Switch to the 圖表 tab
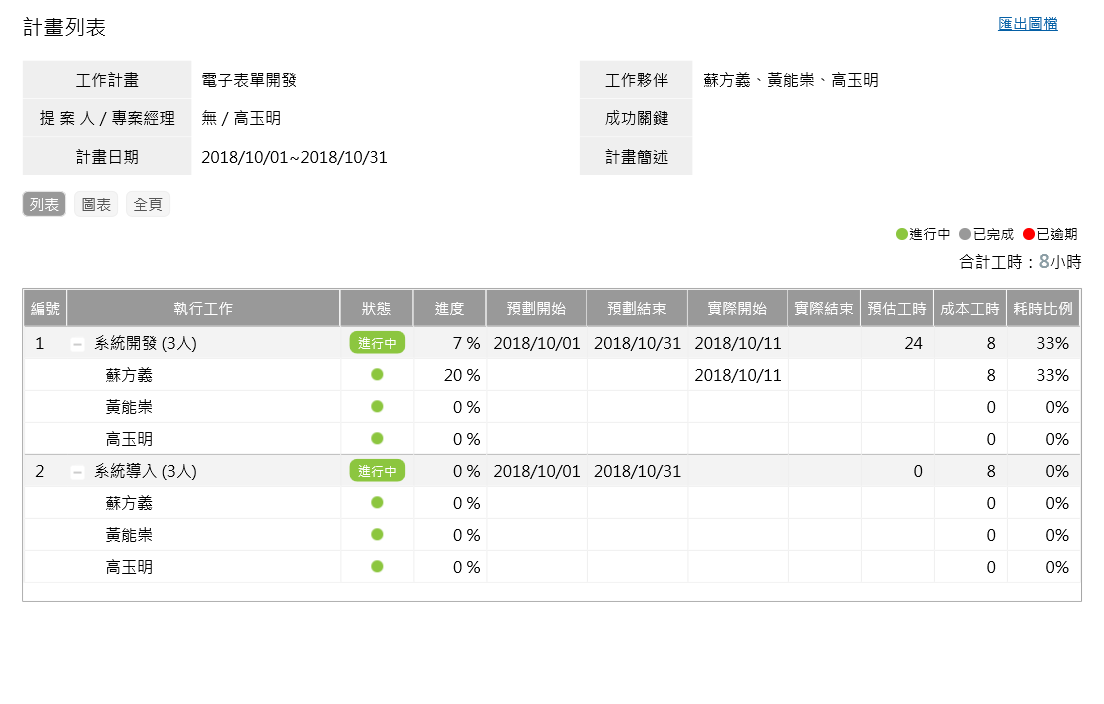The width and height of the screenshot is (1104, 704). (x=96, y=205)
